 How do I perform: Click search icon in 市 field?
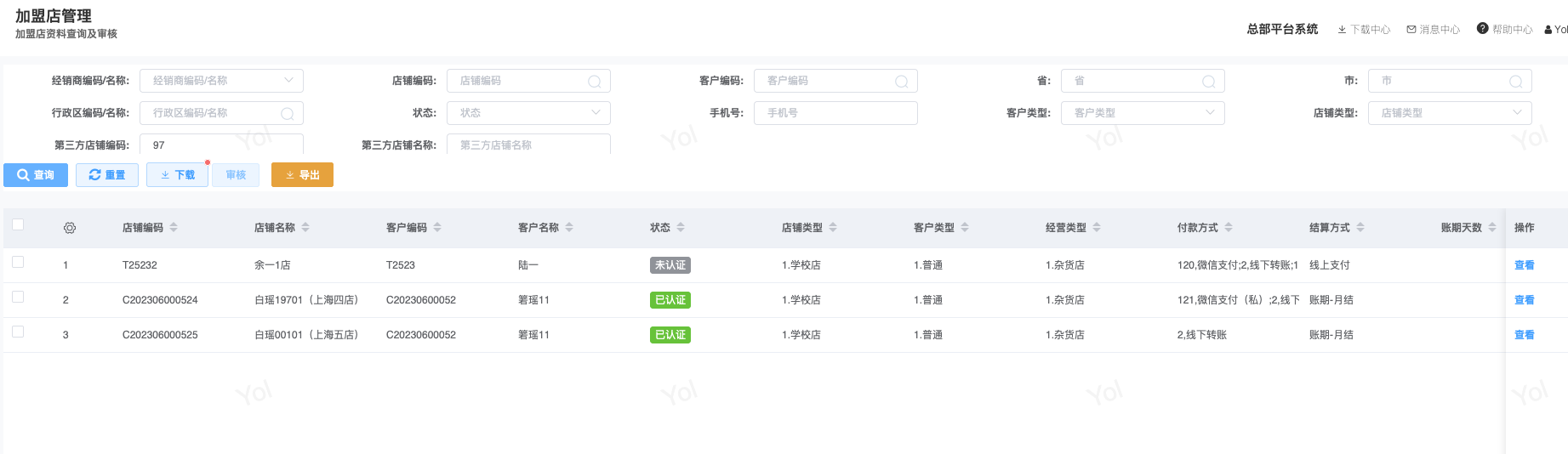point(1516,82)
